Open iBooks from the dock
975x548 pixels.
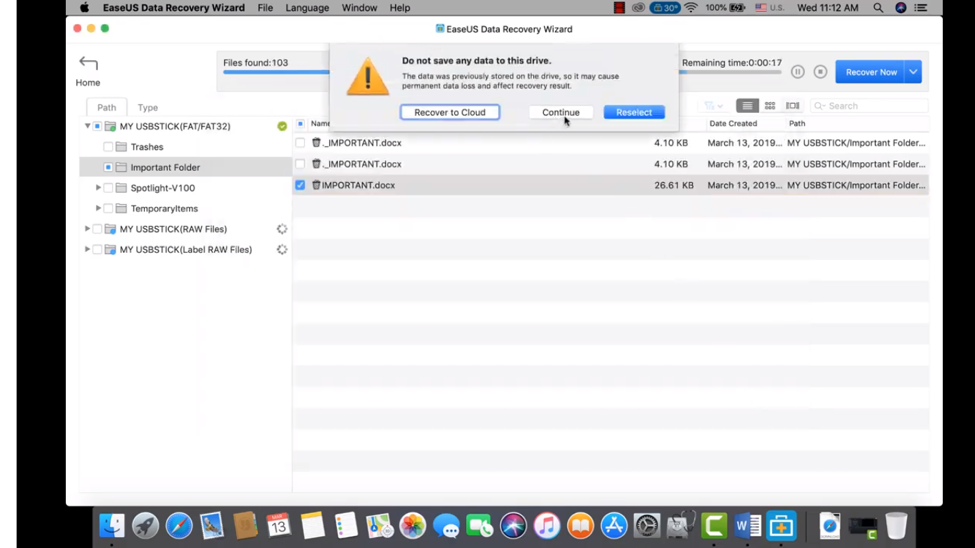(580, 526)
